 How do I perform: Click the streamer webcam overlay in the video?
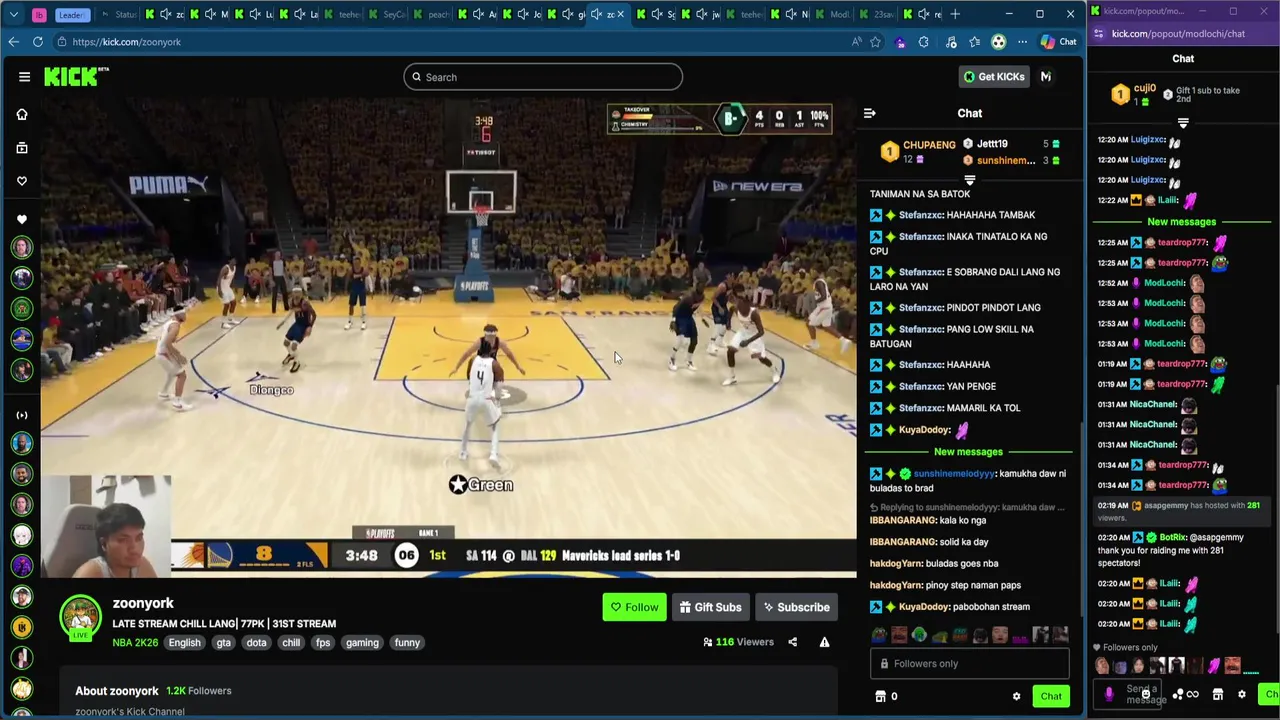107,527
